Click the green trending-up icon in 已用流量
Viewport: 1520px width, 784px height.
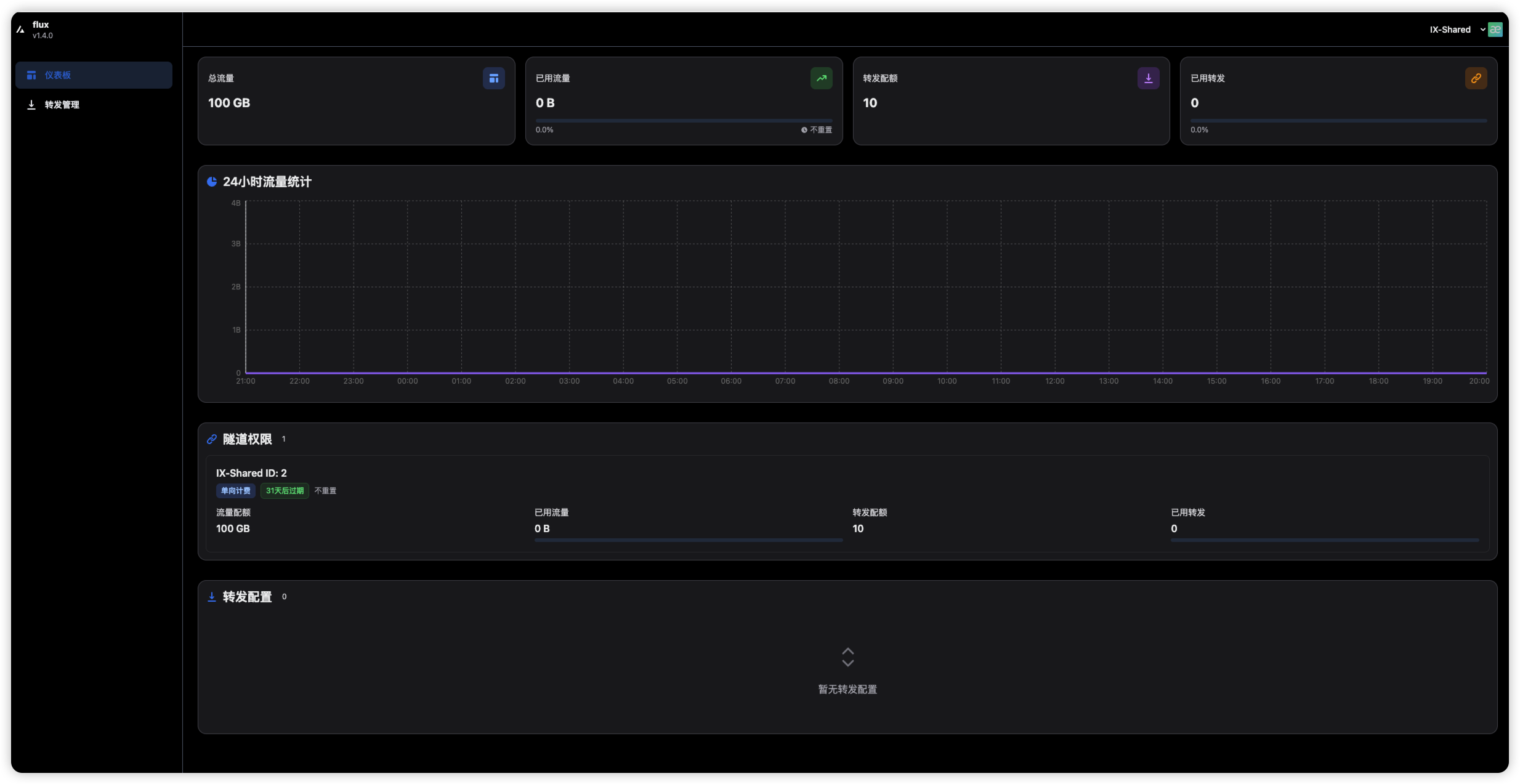[821, 78]
